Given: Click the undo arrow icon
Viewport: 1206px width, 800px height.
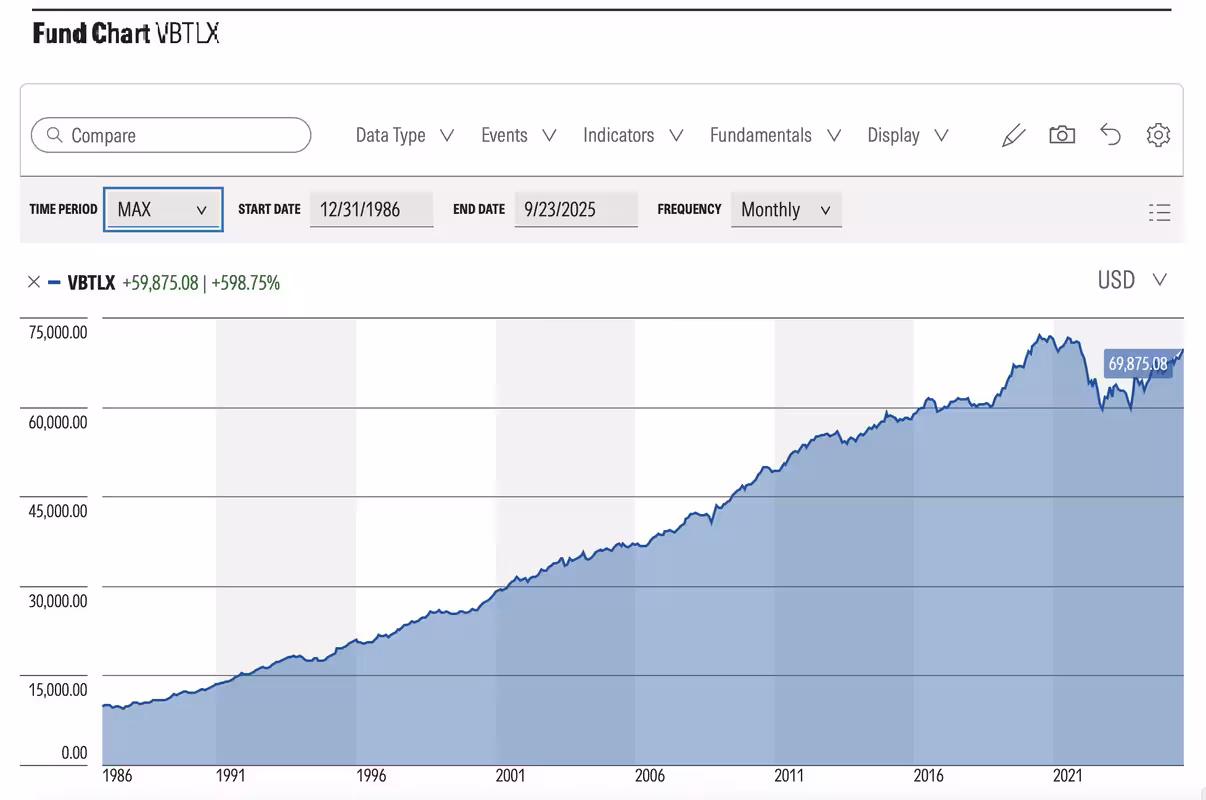Looking at the screenshot, I should (1110, 135).
